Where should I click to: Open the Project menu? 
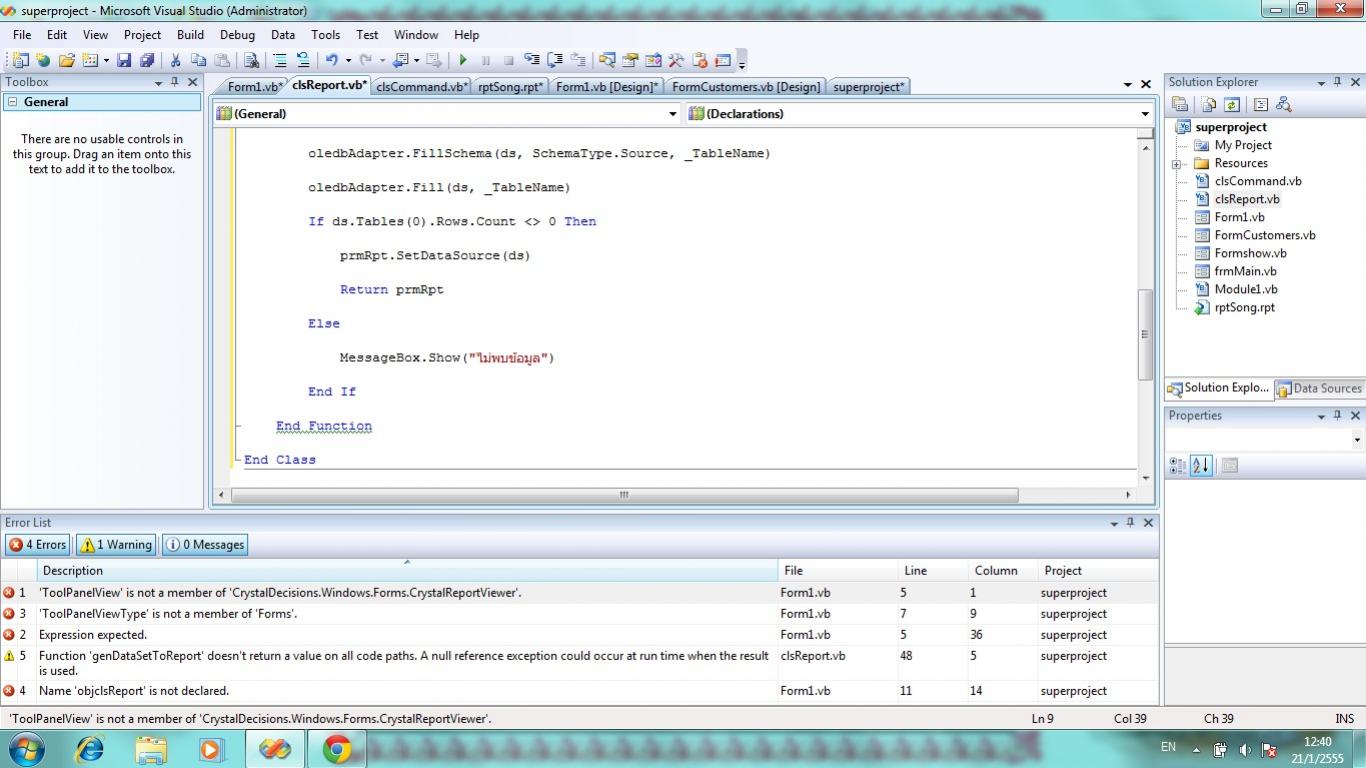click(142, 34)
